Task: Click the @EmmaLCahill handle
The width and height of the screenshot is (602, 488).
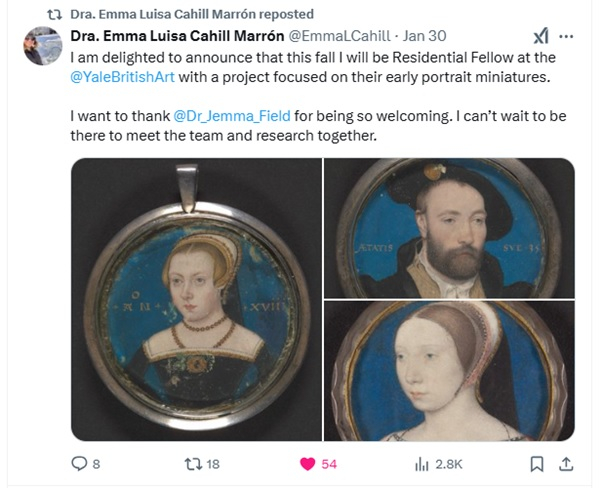Action: click(339, 36)
